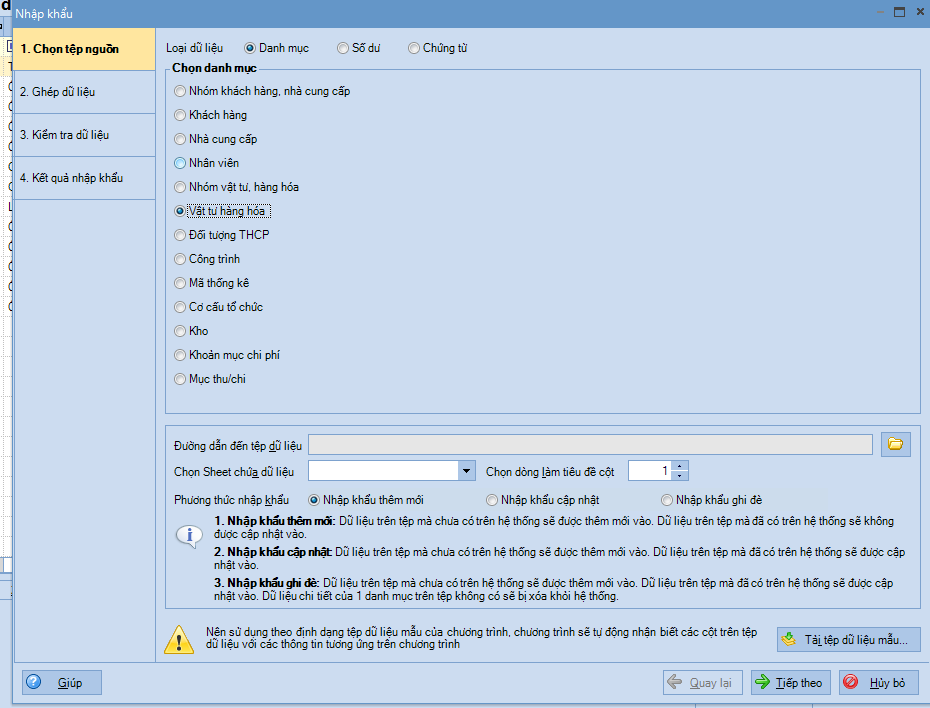Choose Khách hàng category radio button
The image size is (930, 708).
click(180, 115)
